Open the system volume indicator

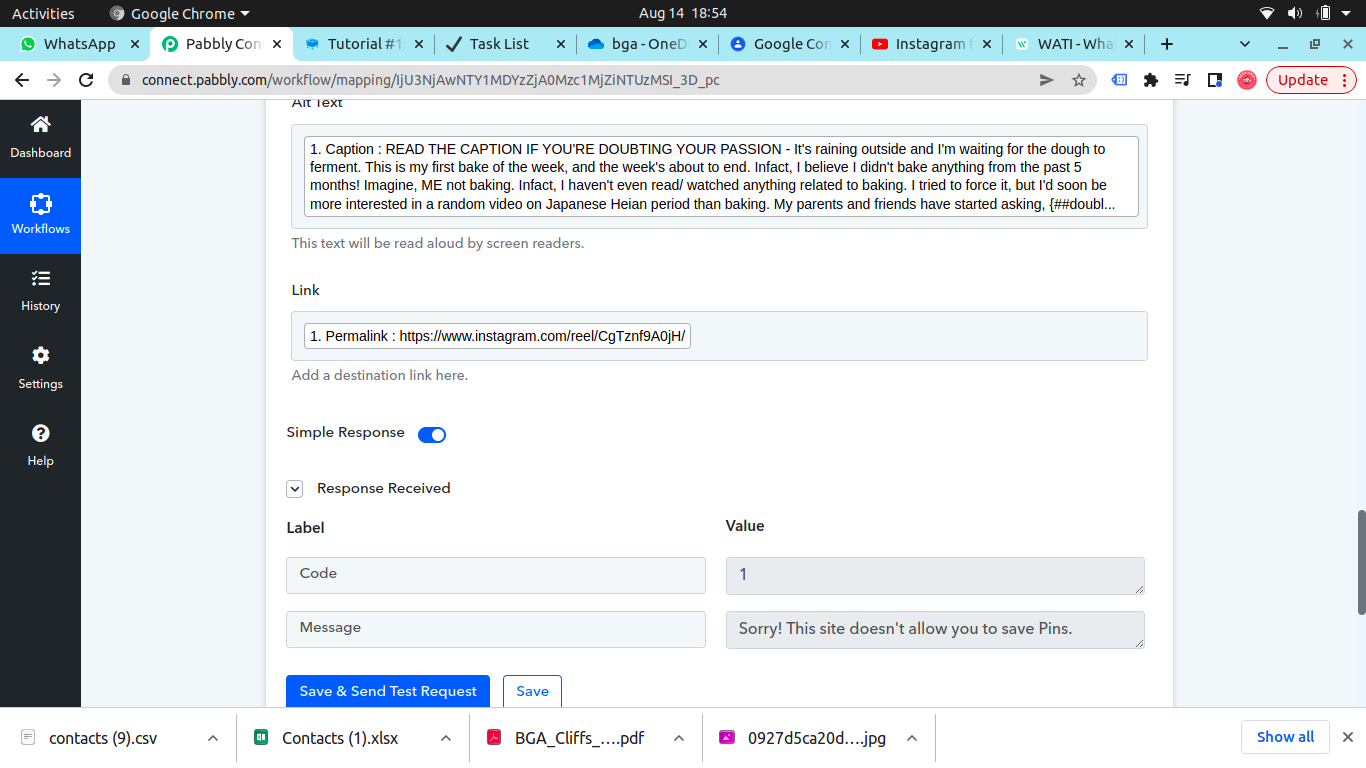pyautogui.click(x=1295, y=13)
